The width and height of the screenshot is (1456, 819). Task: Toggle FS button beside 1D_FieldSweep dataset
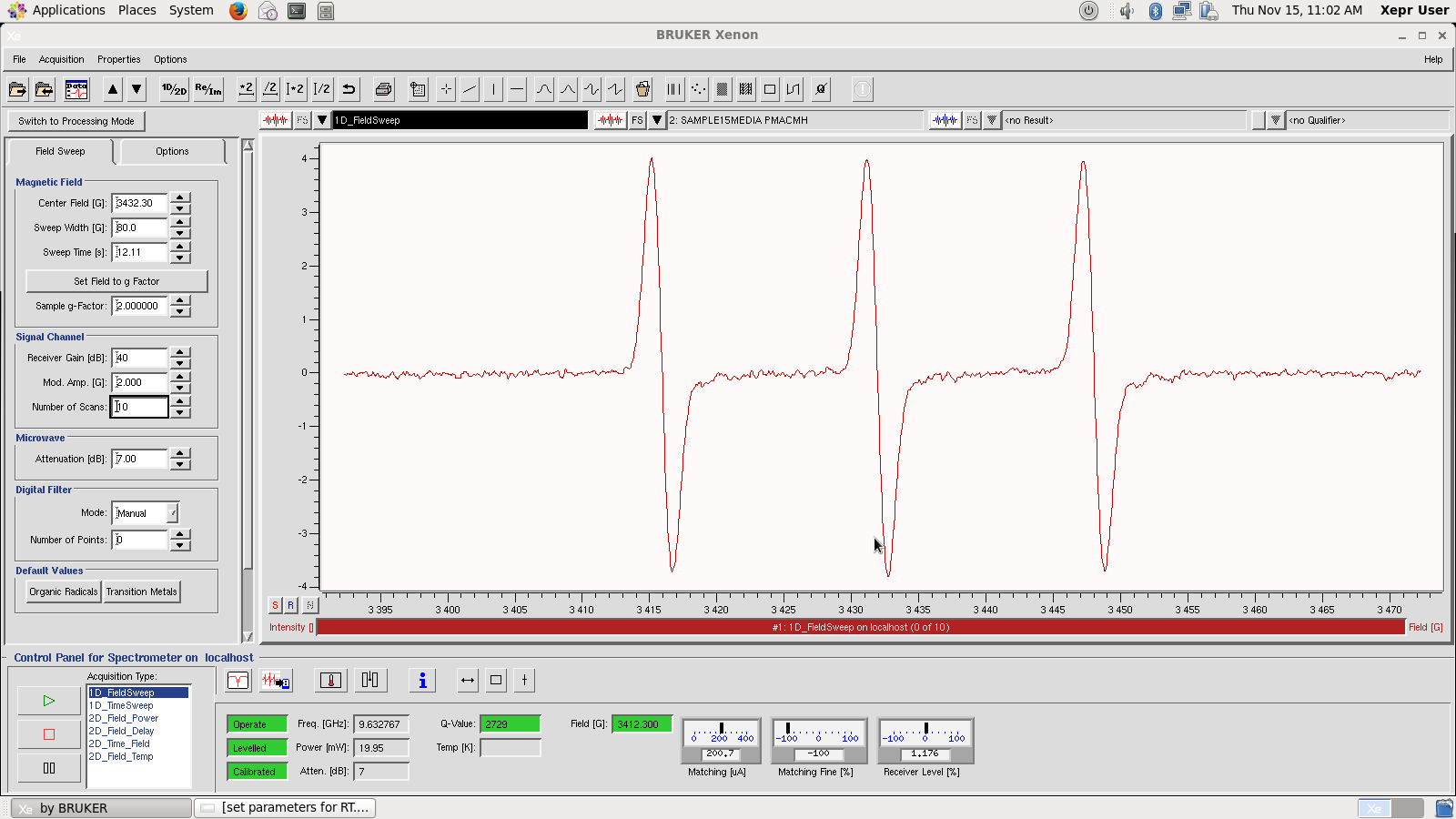click(x=302, y=120)
